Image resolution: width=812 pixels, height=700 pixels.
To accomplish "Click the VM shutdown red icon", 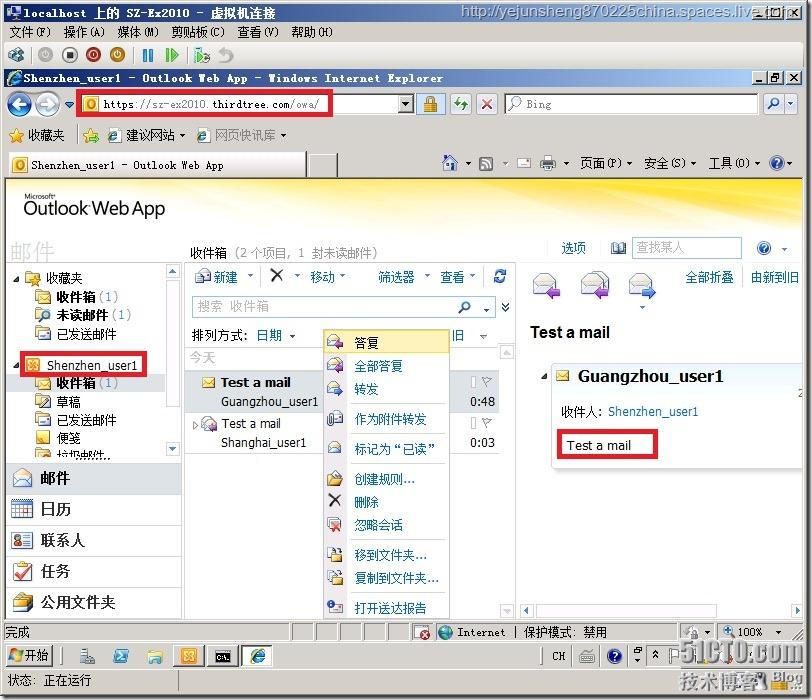I will tap(94, 54).
